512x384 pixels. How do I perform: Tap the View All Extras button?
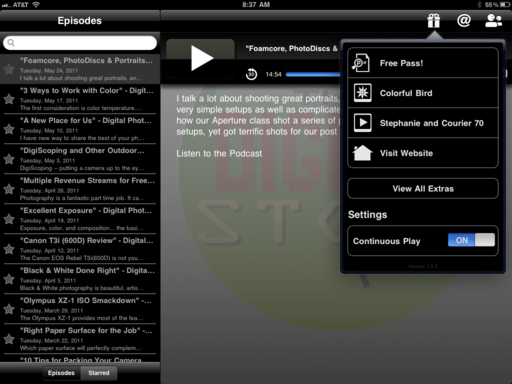click(423, 189)
